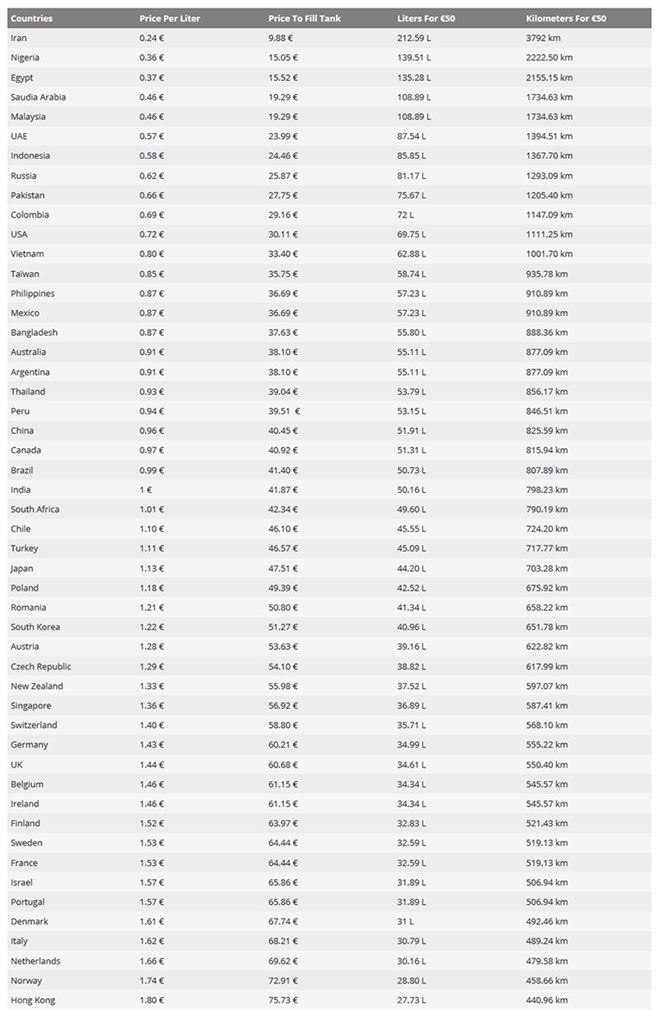The image size is (665, 1024).
Task: Select the Liters For €50 header
Action: [426, 18]
